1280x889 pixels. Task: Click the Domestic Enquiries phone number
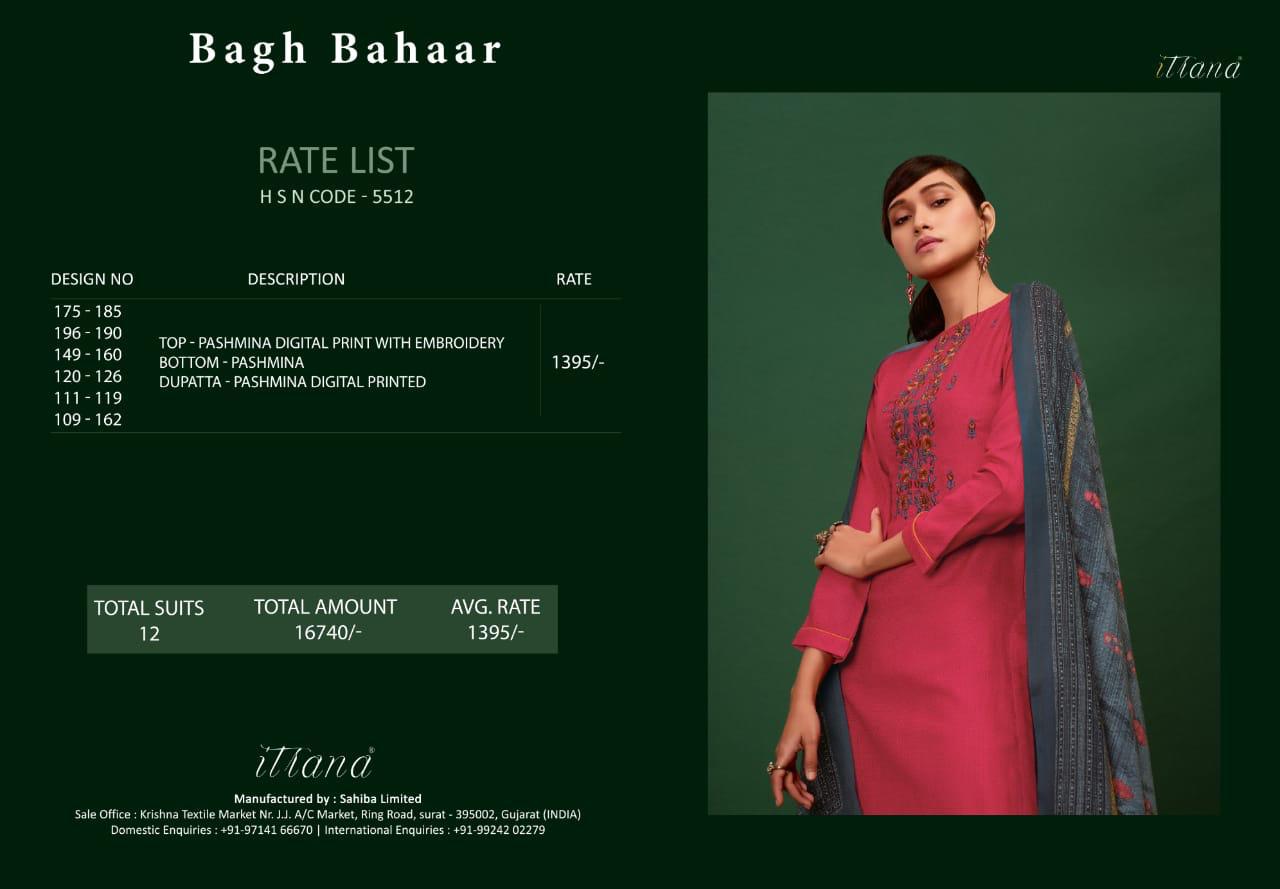[267, 830]
